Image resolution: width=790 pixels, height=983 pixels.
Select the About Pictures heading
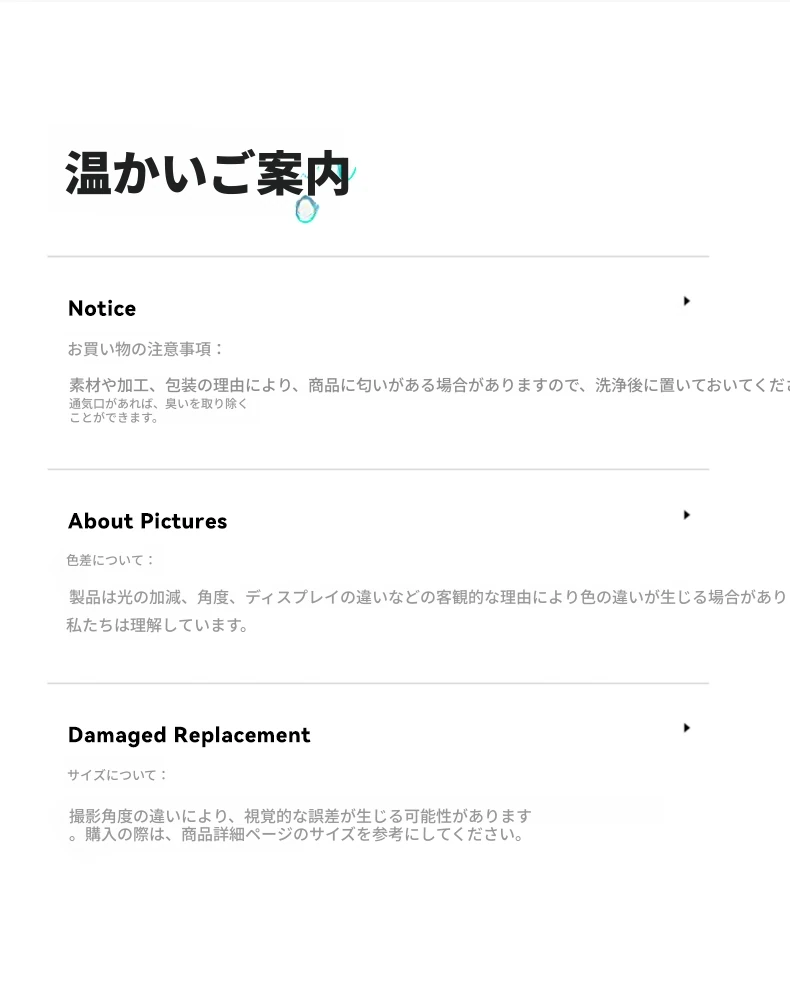pos(147,521)
